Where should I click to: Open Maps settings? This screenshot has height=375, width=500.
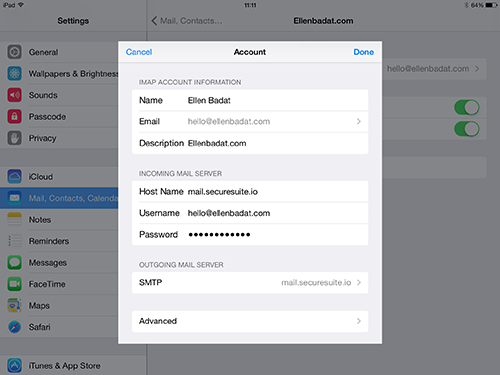[x=59, y=305]
